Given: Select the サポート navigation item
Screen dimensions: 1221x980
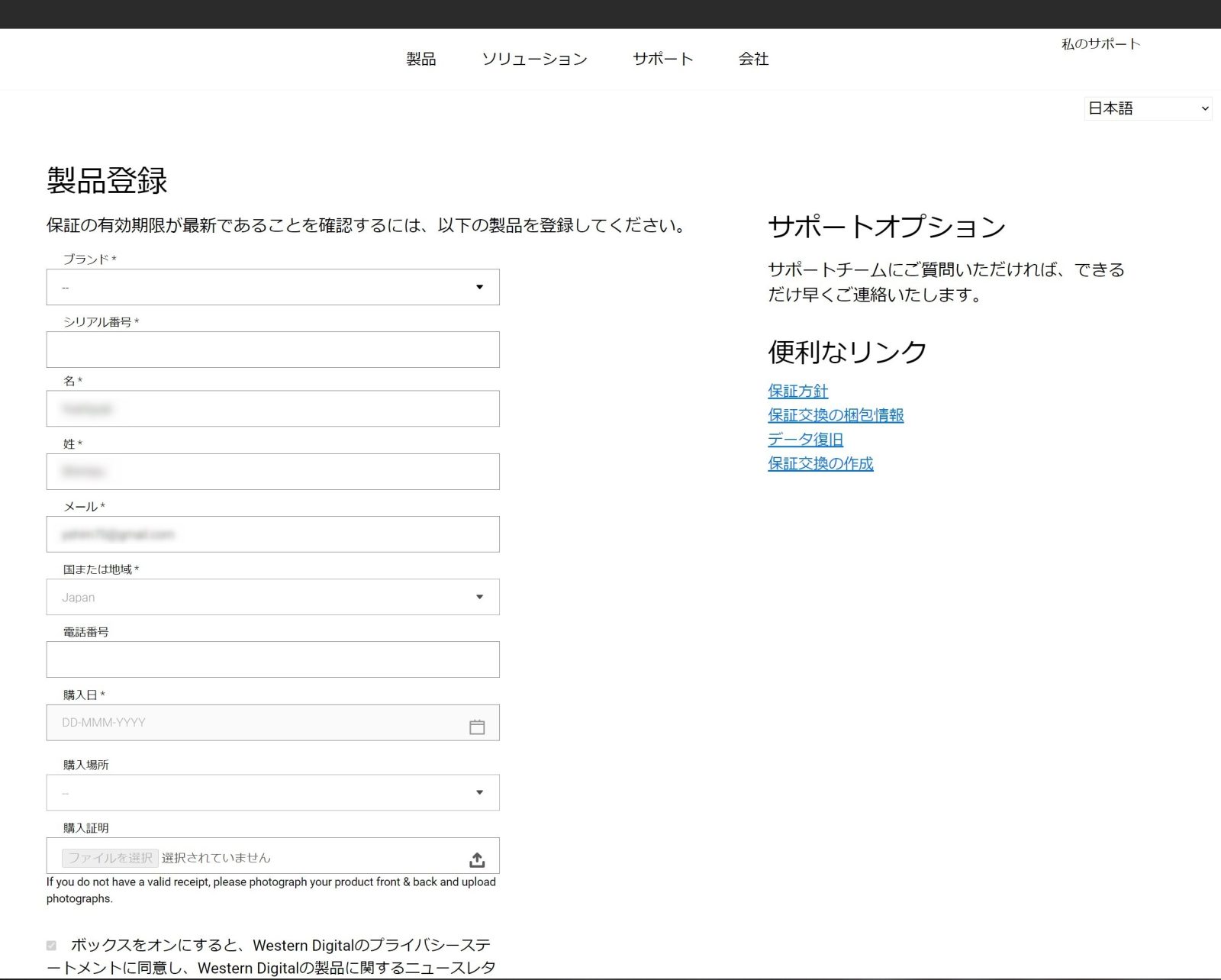Looking at the screenshot, I should 662,59.
